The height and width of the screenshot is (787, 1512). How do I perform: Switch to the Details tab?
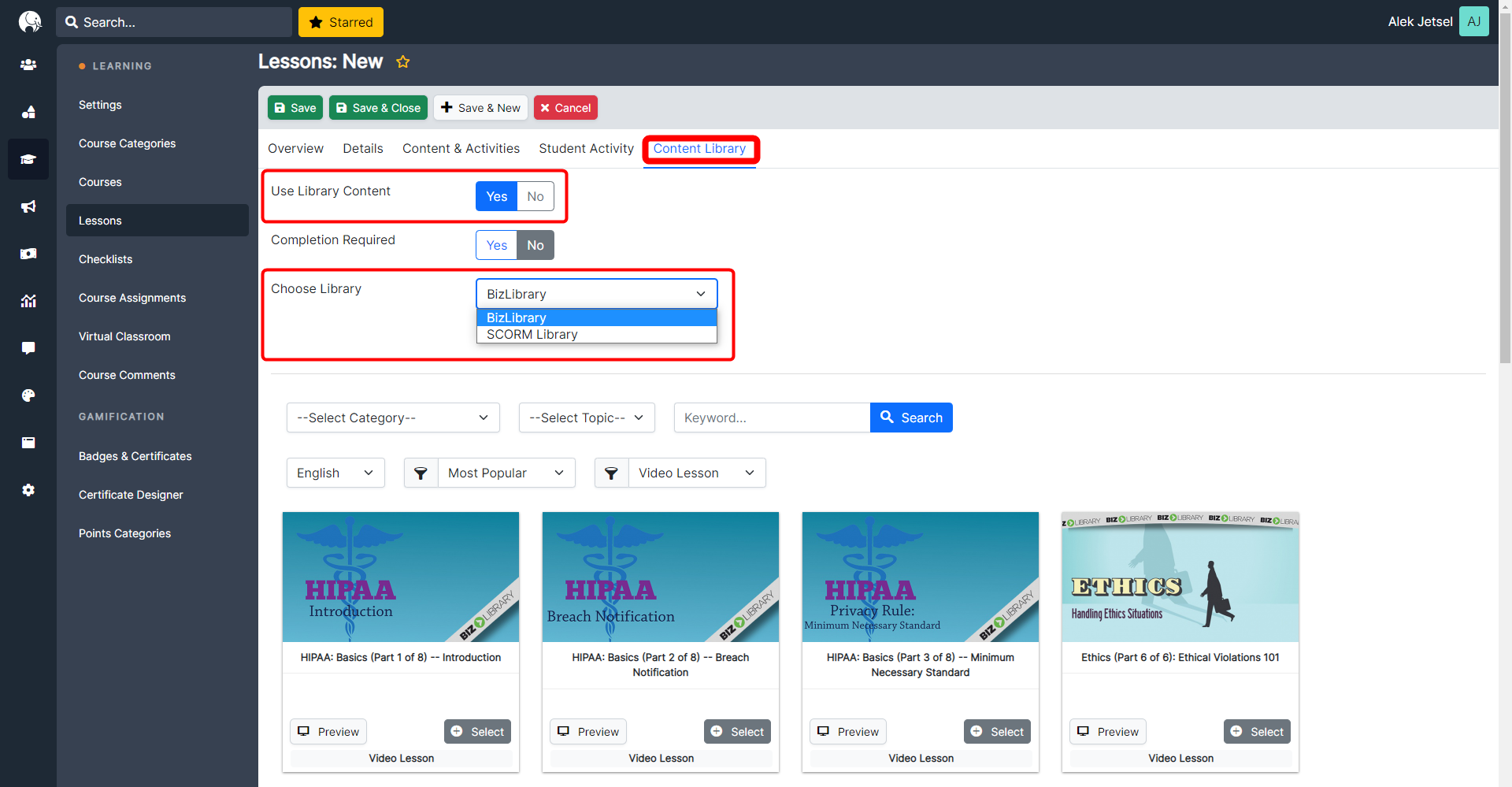(363, 148)
